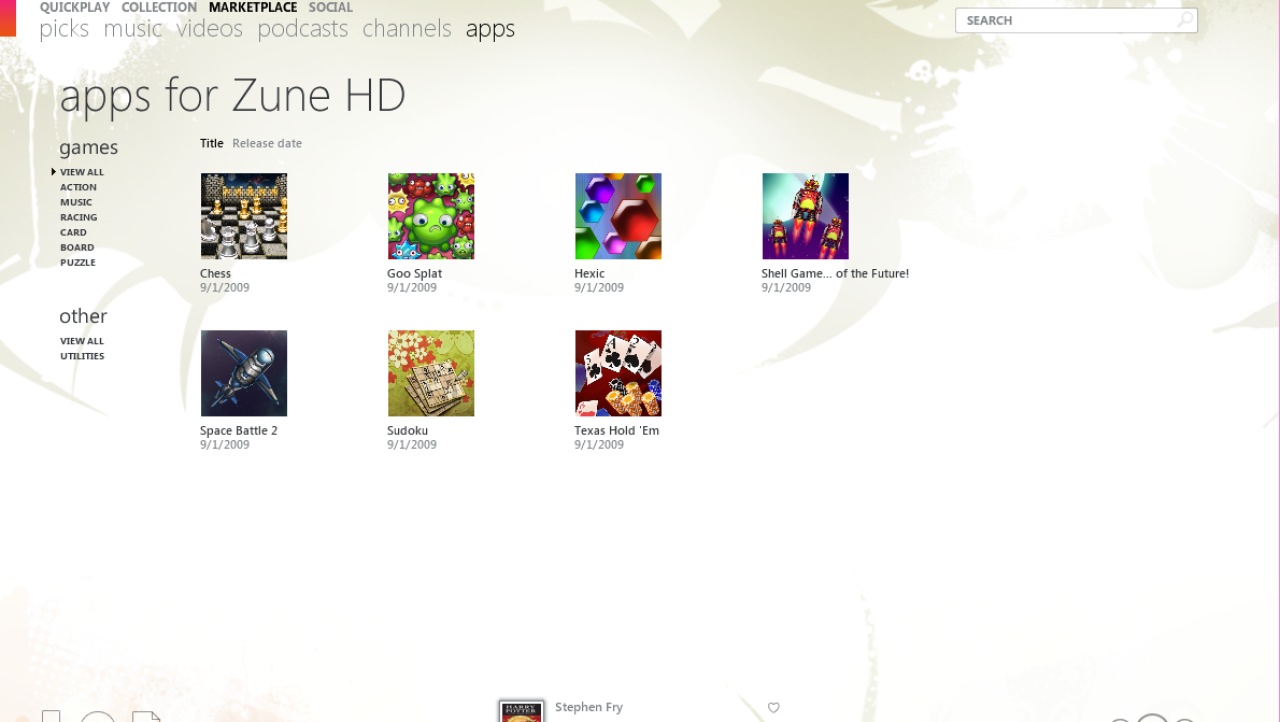Filter games by Music category
Screen dimensions: 1280x722
coord(76,202)
